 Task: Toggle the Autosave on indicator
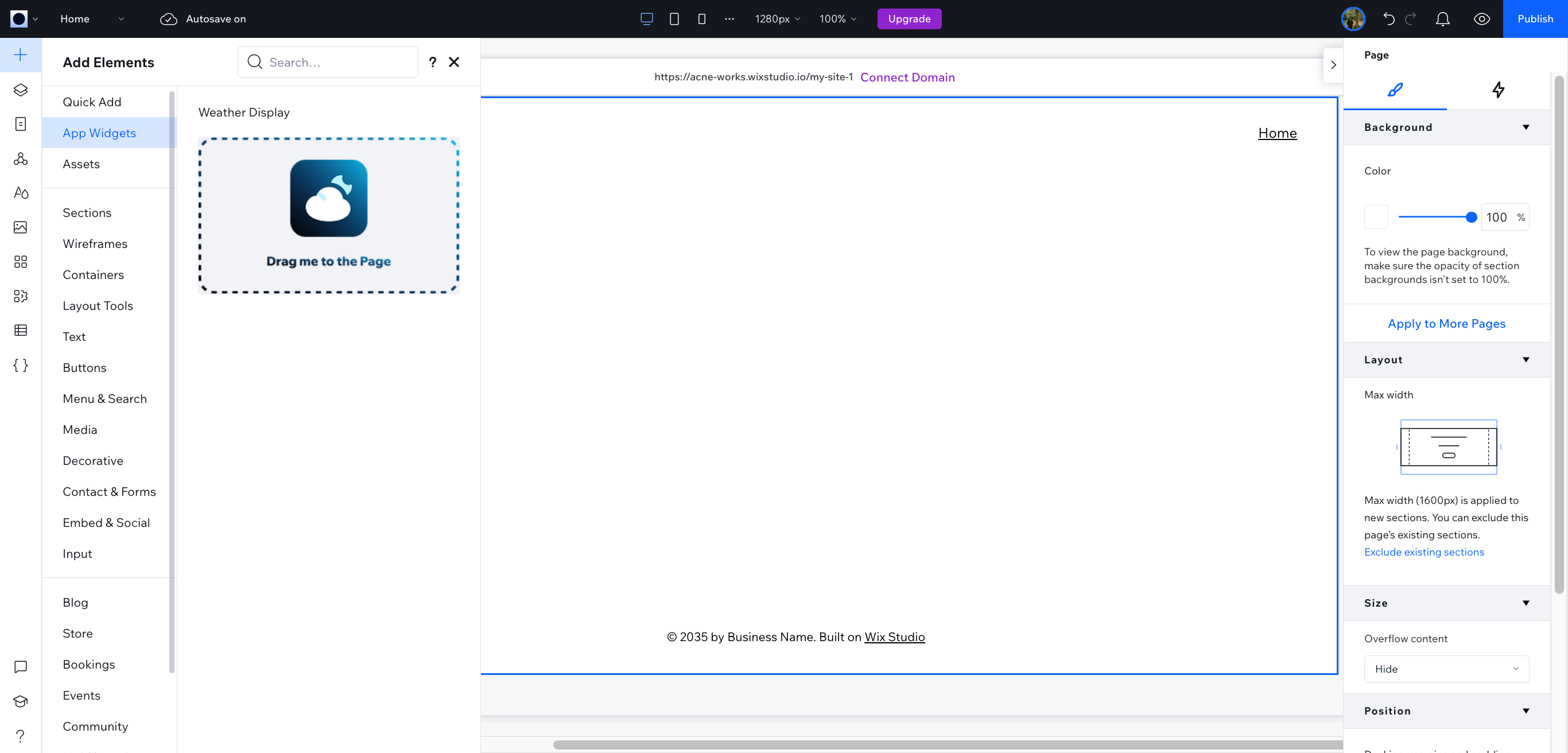pos(203,19)
